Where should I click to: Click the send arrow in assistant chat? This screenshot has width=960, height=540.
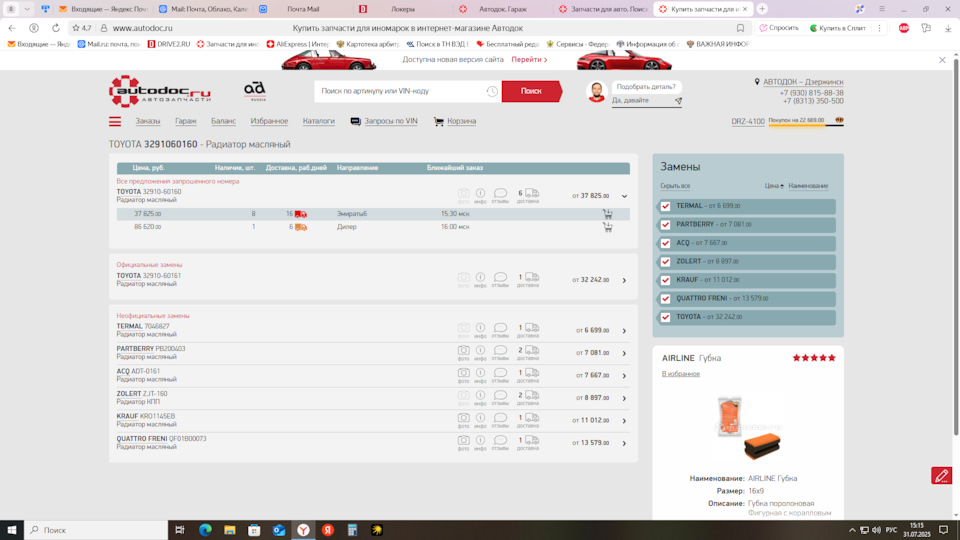(678, 100)
